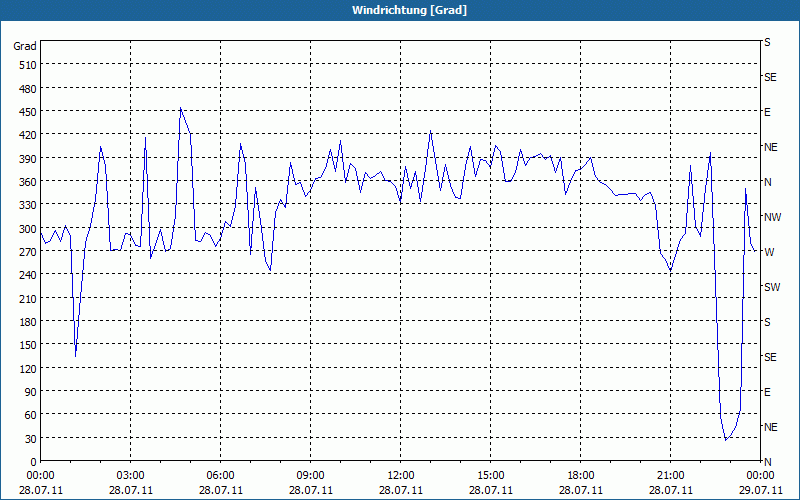
Task: Select the W compass direction label
Action: [769, 252]
